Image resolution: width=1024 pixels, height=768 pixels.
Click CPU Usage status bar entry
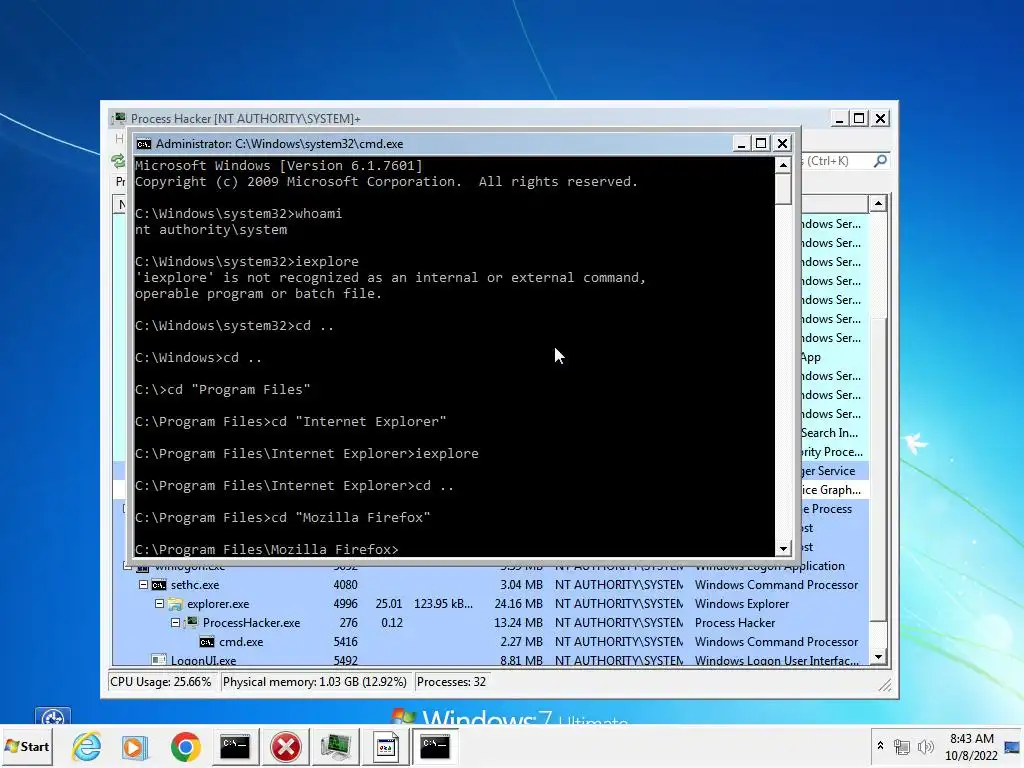pyautogui.click(x=161, y=682)
